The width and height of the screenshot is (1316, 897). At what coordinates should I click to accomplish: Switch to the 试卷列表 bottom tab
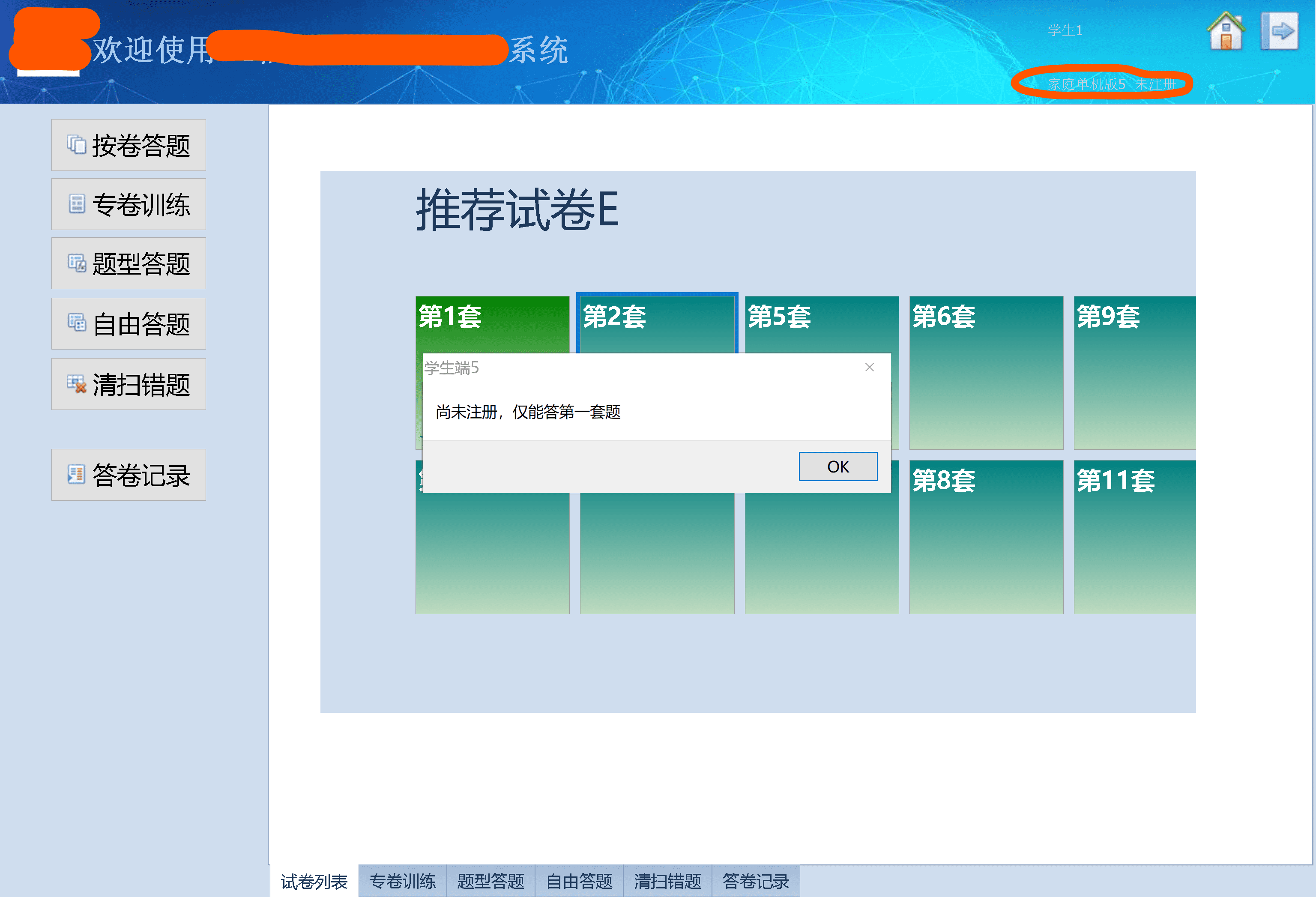[314, 881]
